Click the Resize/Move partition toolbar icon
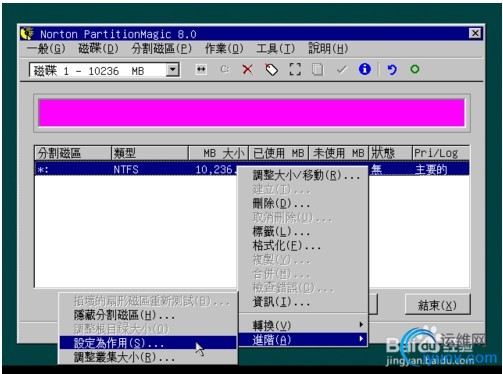Screen dimensions: 503x374 (201, 70)
